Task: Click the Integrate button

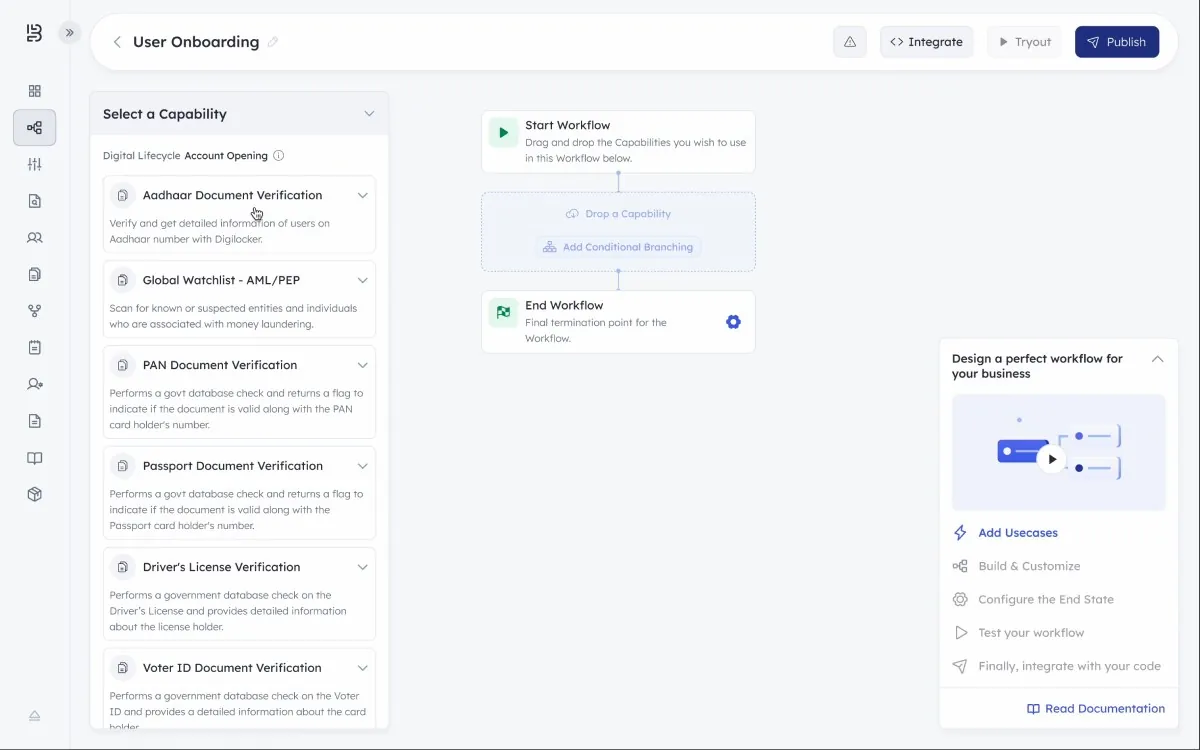Action: coord(926,42)
